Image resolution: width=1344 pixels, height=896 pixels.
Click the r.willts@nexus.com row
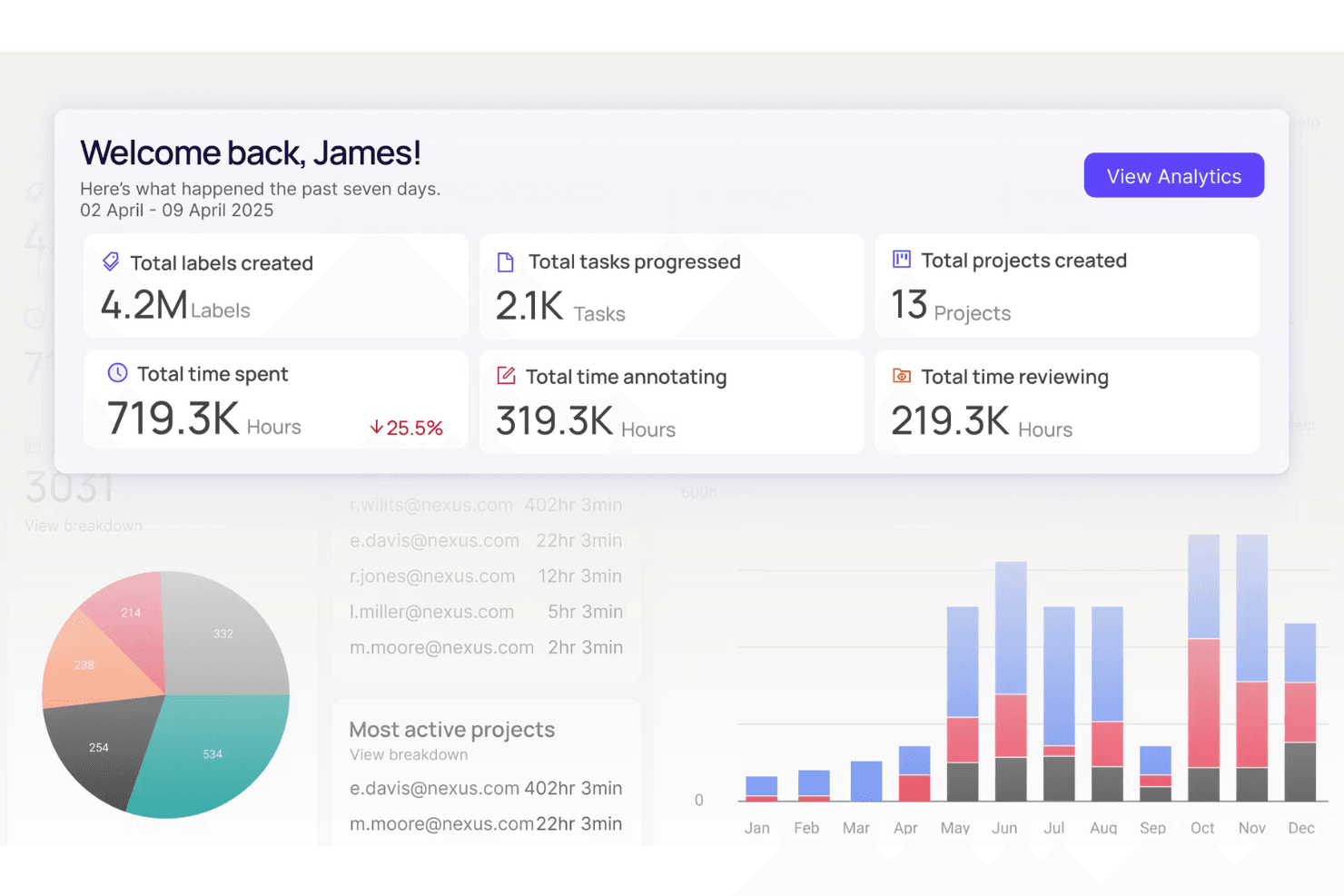pyautogui.click(x=486, y=505)
